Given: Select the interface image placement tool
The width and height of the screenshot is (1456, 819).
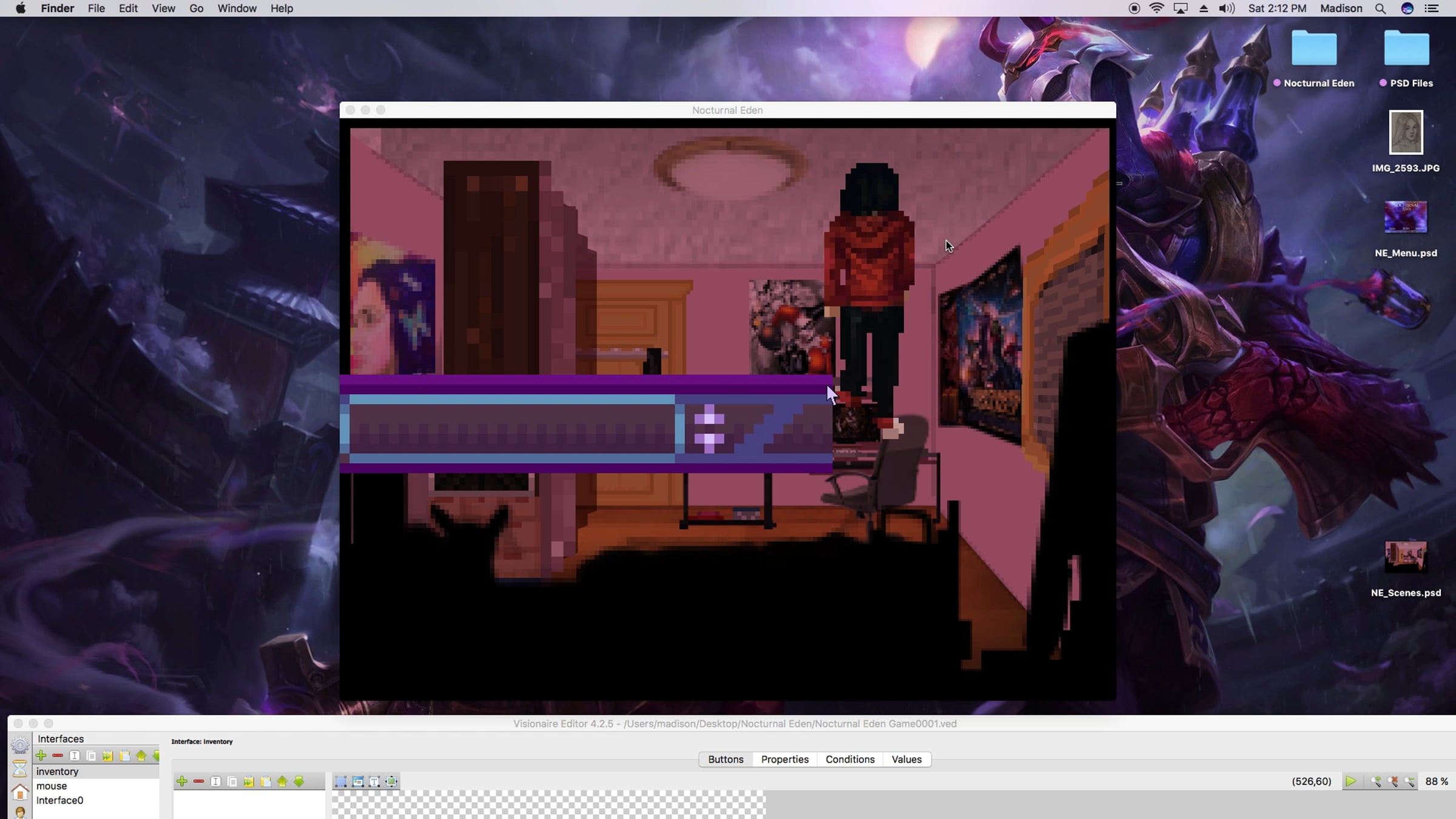Looking at the screenshot, I should pos(358,781).
